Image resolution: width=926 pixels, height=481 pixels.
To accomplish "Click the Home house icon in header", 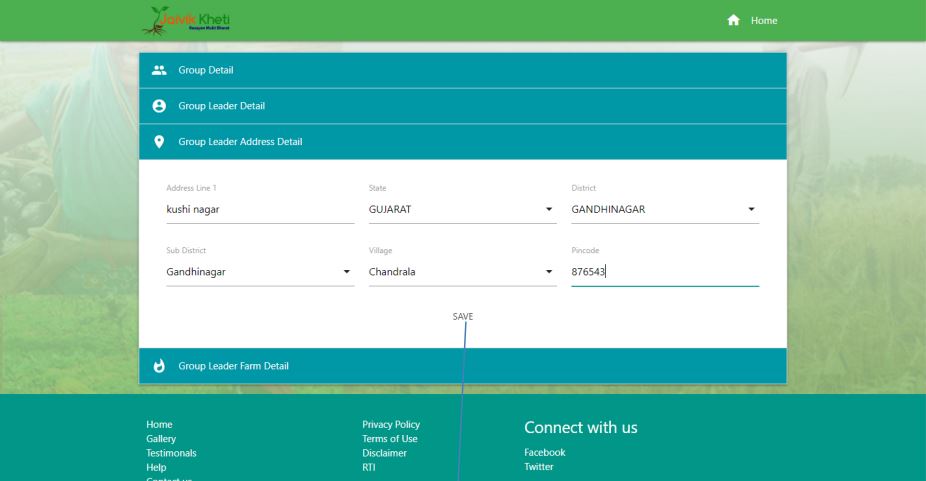I will (x=734, y=21).
